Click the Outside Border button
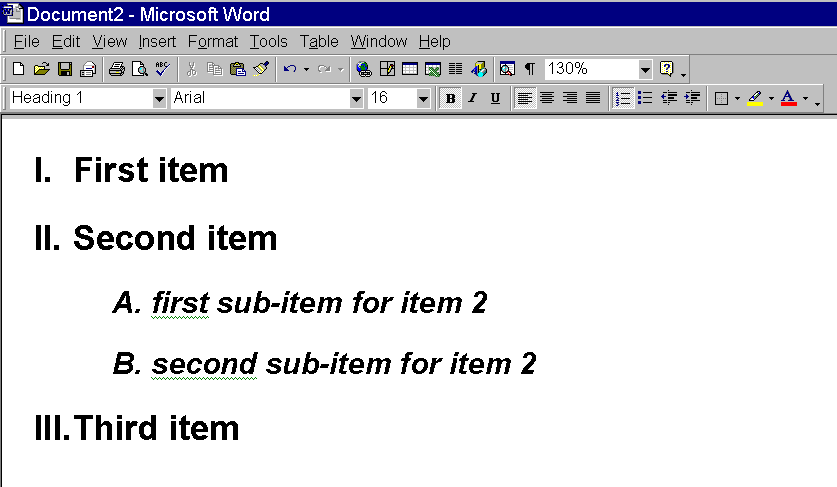837x487 pixels. tap(721, 98)
